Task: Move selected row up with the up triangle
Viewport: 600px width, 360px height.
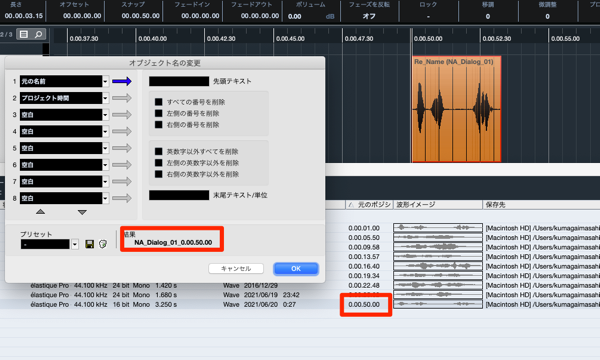Action: [41, 212]
